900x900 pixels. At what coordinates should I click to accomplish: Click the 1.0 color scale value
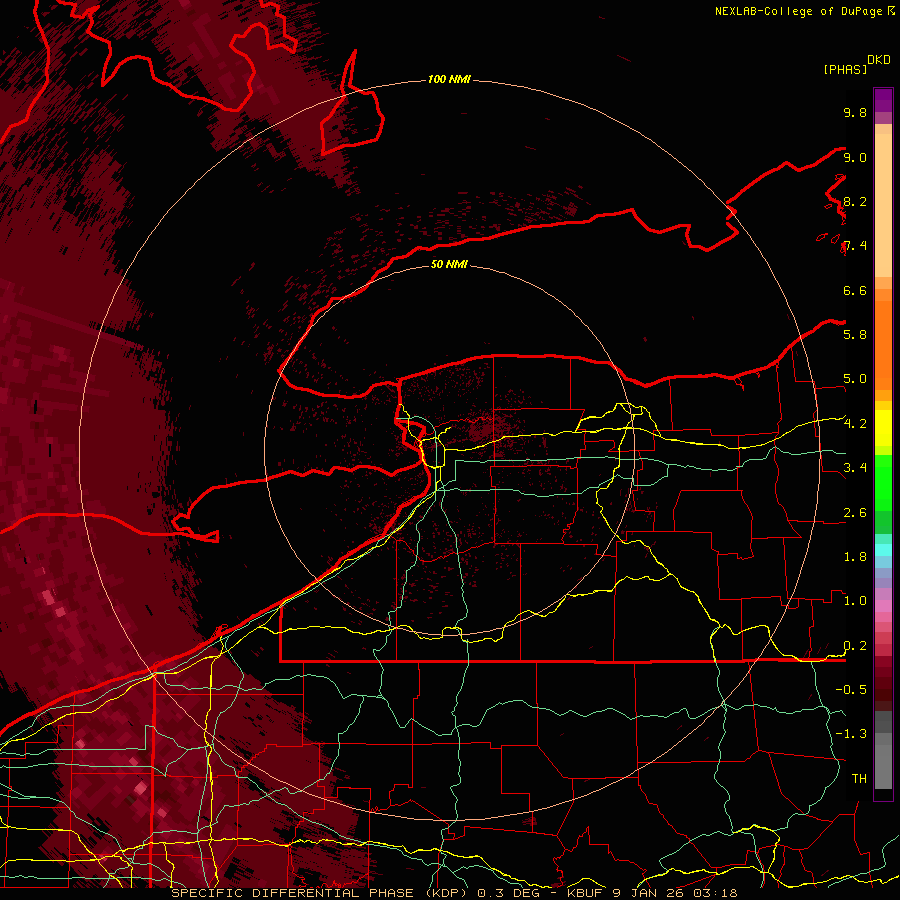tap(855, 601)
